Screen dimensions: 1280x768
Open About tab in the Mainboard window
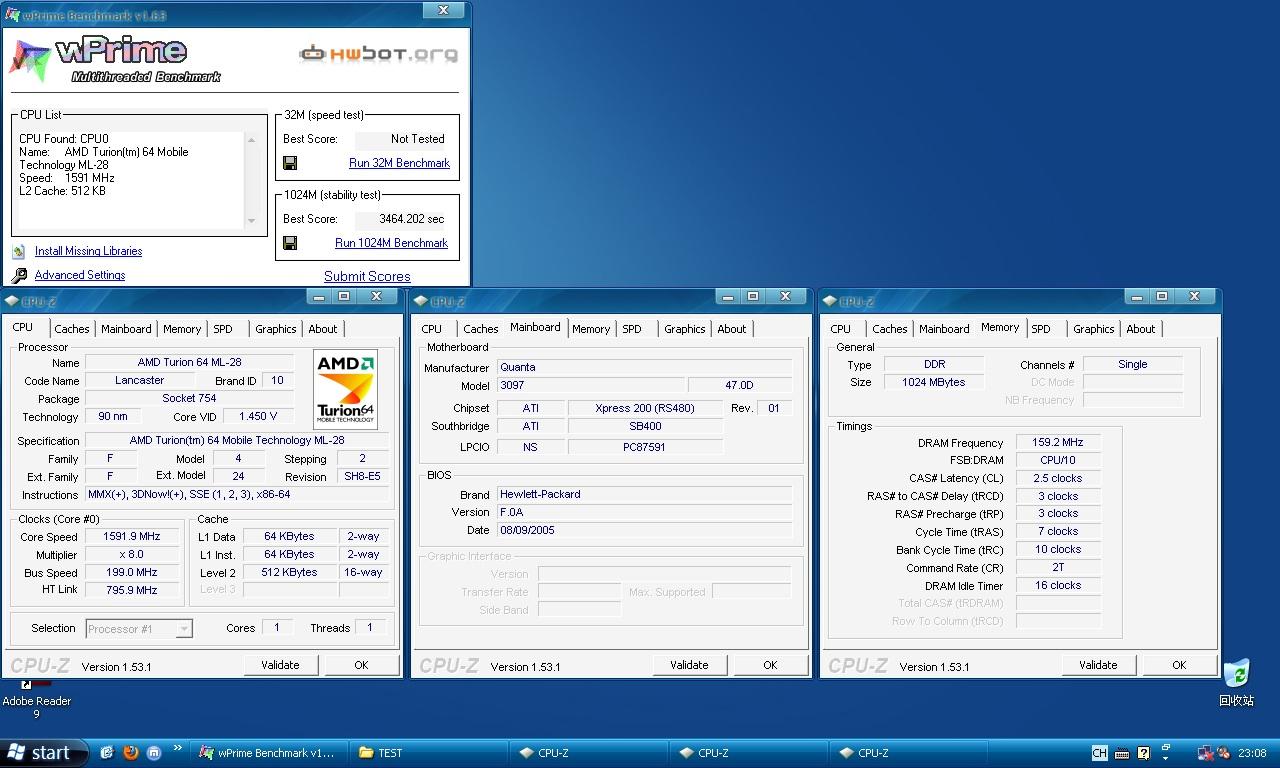[732, 329]
